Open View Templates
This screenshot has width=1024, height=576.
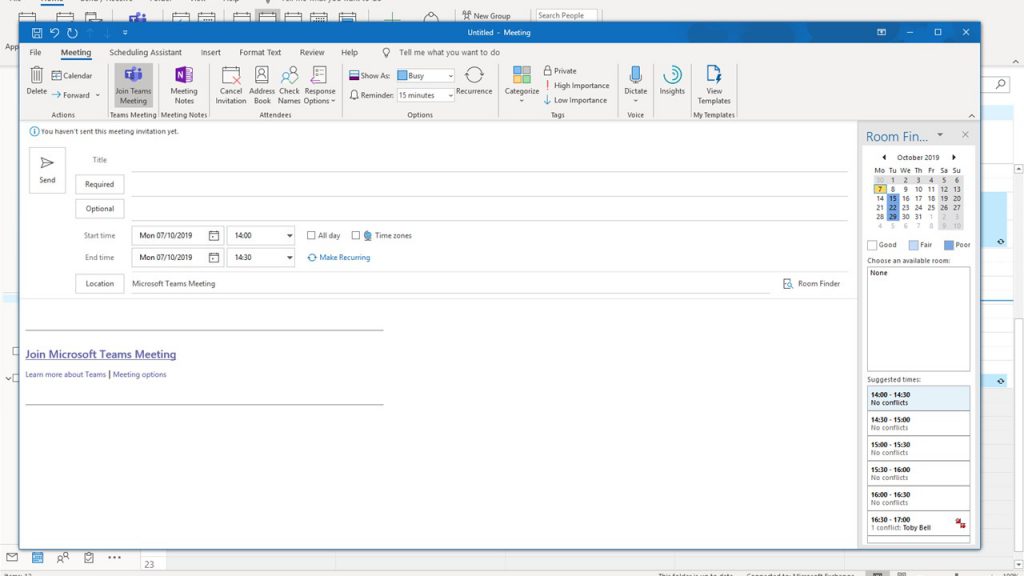coord(714,85)
